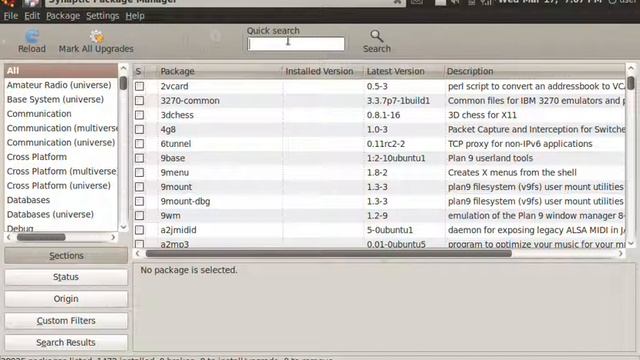640x360 pixels.
Task: Click the Status filter button
Action: (x=66, y=277)
